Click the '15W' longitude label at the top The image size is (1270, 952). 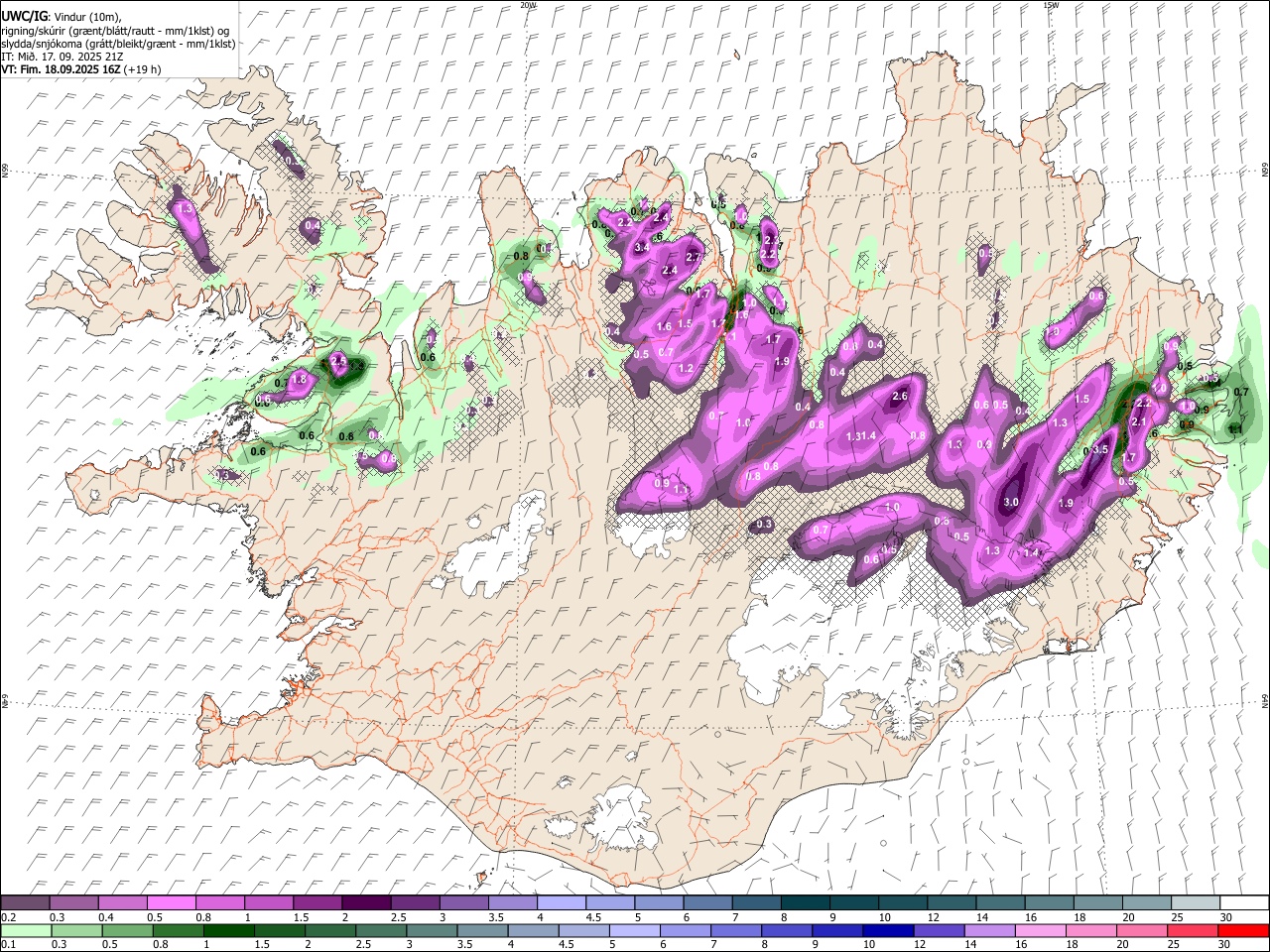(x=1051, y=5)
